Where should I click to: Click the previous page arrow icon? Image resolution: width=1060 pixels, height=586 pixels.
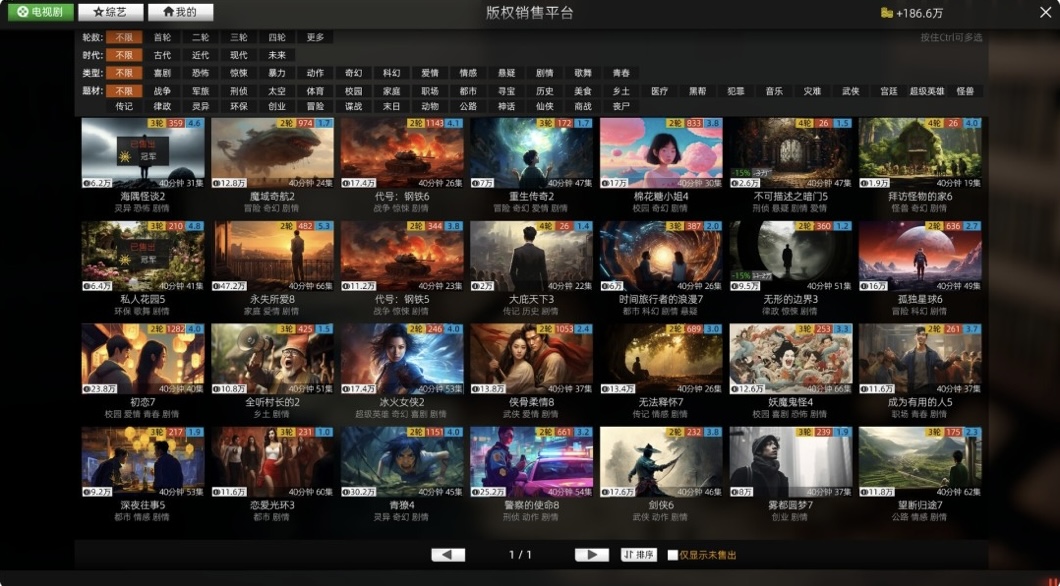[x=447, y=554]
